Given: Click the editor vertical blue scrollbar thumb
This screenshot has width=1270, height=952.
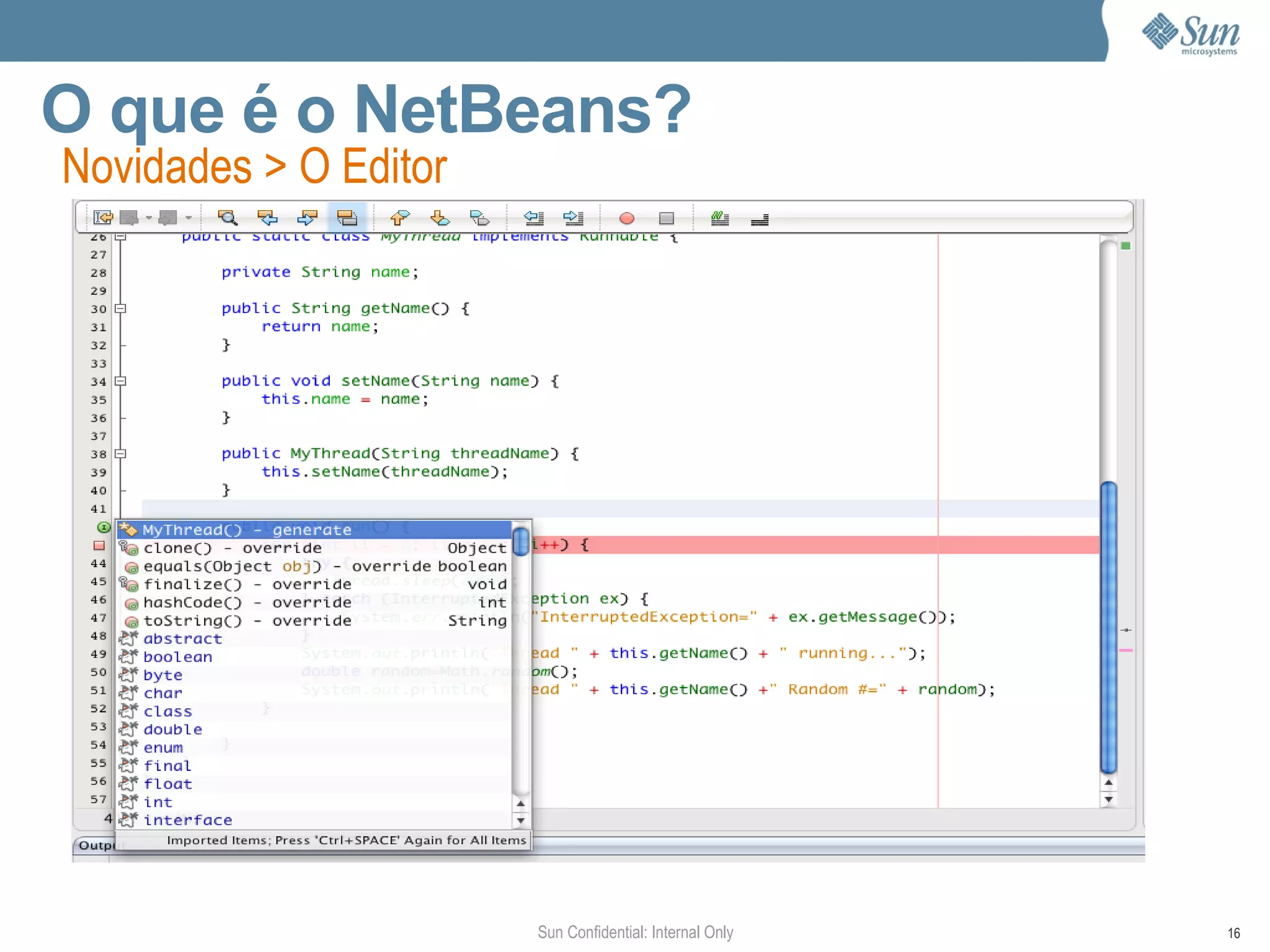Looking at the screenshot, I should [1109, 627].
